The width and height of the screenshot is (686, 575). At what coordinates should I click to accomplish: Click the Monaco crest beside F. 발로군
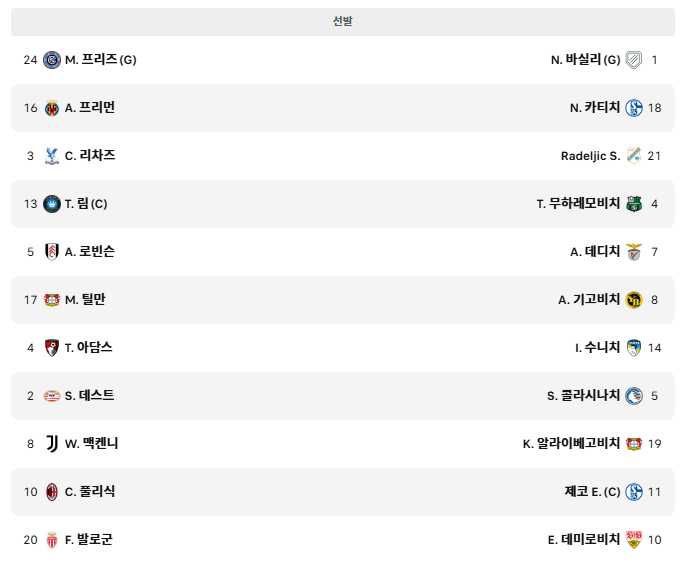coord(52,540)
